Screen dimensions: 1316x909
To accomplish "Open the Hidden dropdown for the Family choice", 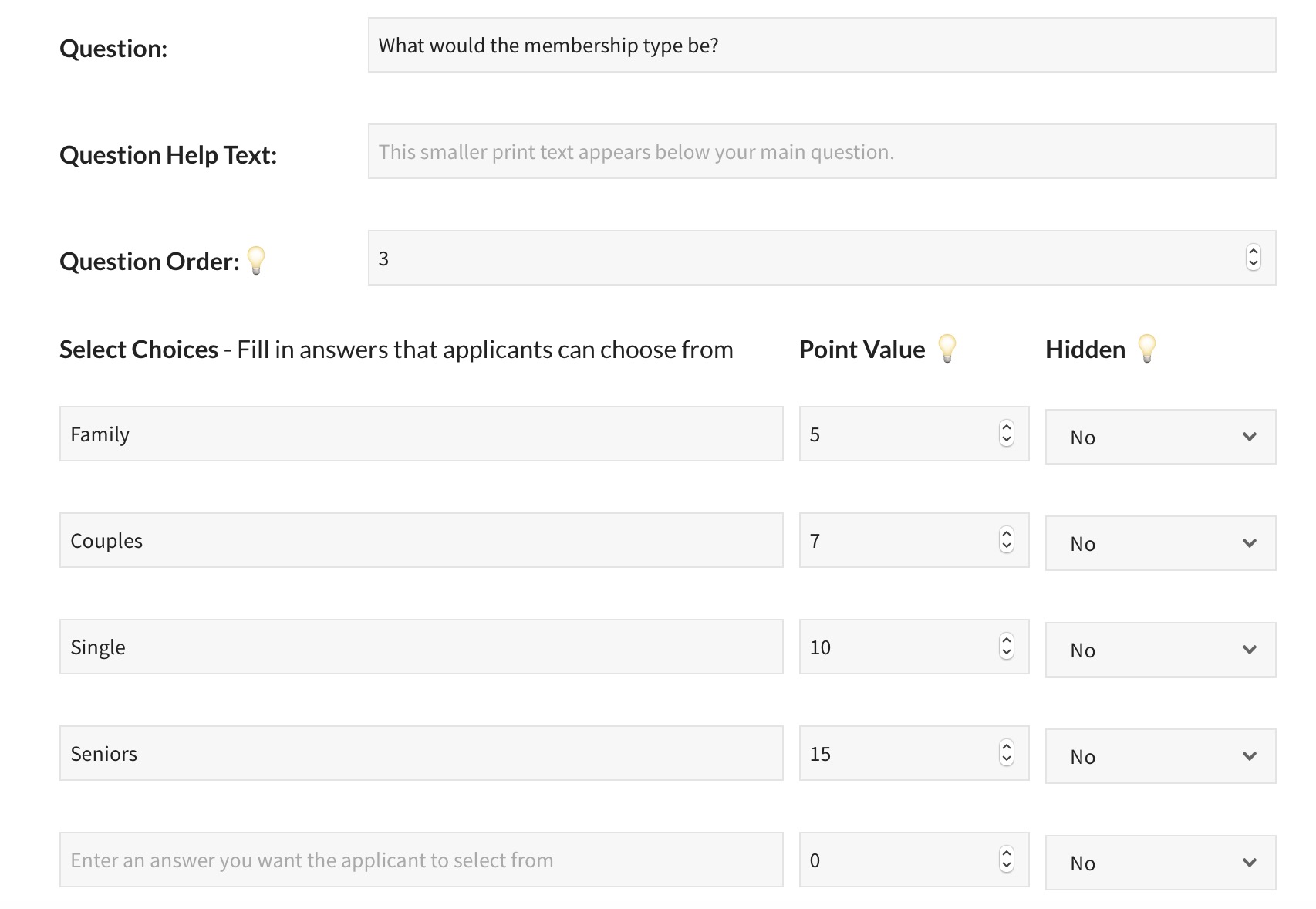I will (1160, 437).
